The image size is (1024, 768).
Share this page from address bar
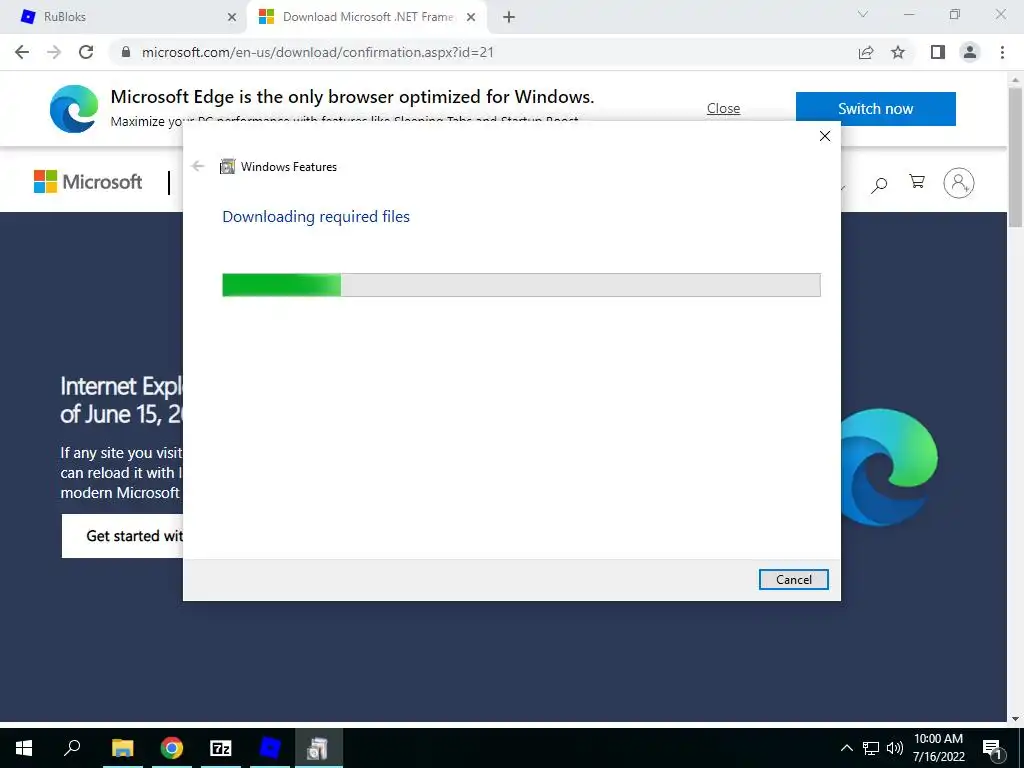[x=866, y=52]
